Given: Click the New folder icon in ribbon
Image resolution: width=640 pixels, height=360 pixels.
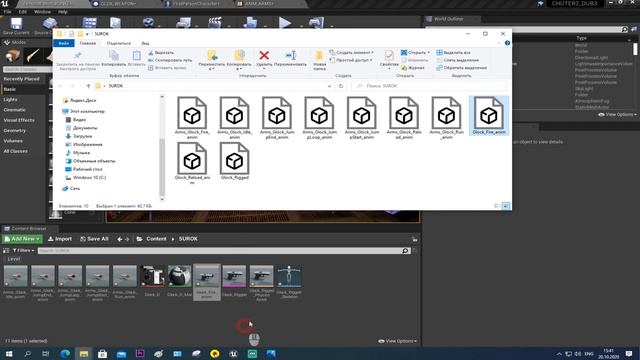Looking at the screenshot, I should click(x=319, y=55).
